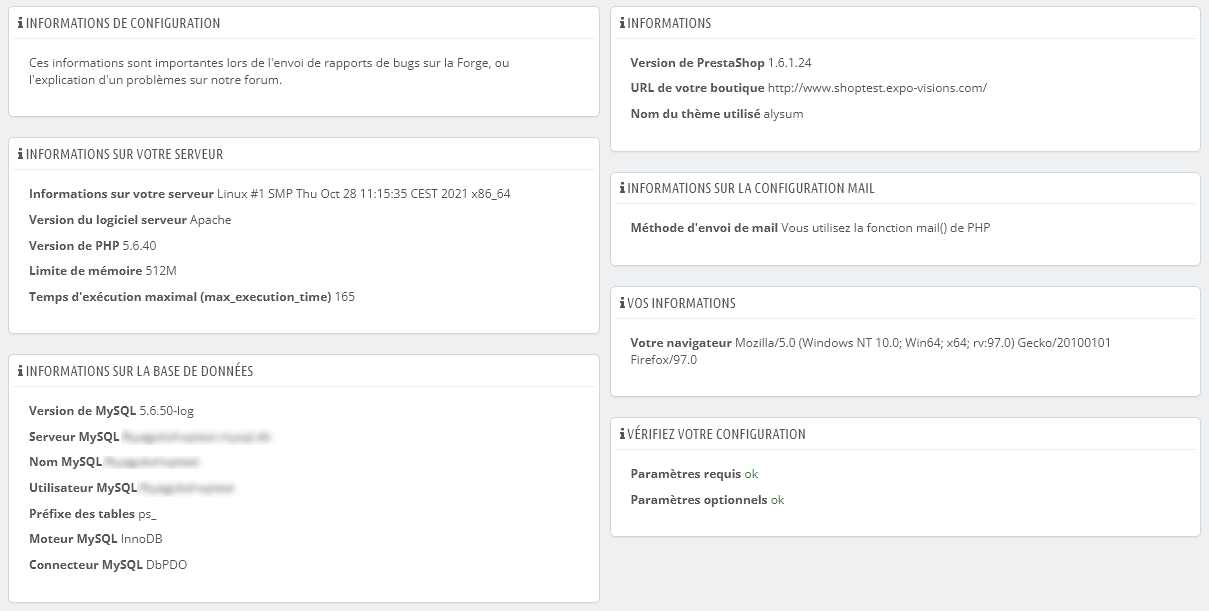Click the green ok next to Paramètres optionnels

[x=777, y=500]
